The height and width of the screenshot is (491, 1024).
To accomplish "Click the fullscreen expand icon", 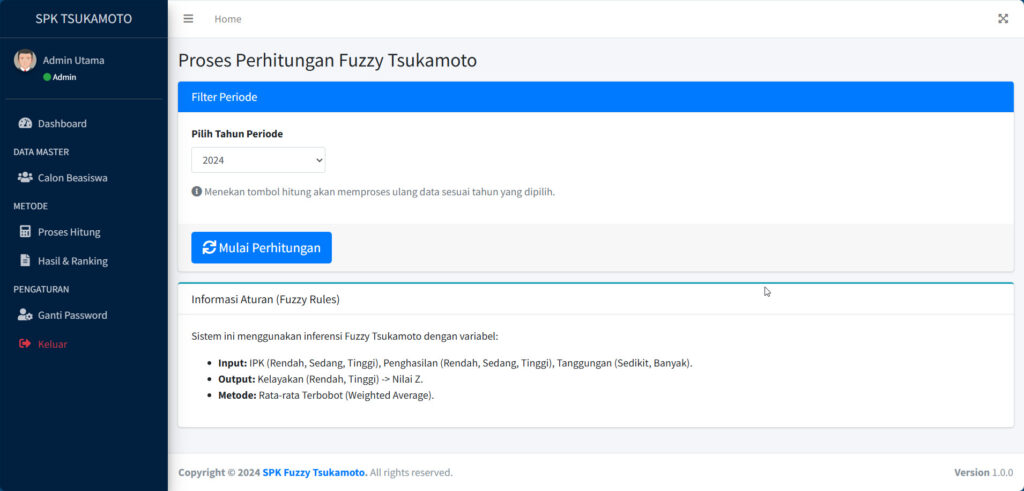I will [1003, 19].
